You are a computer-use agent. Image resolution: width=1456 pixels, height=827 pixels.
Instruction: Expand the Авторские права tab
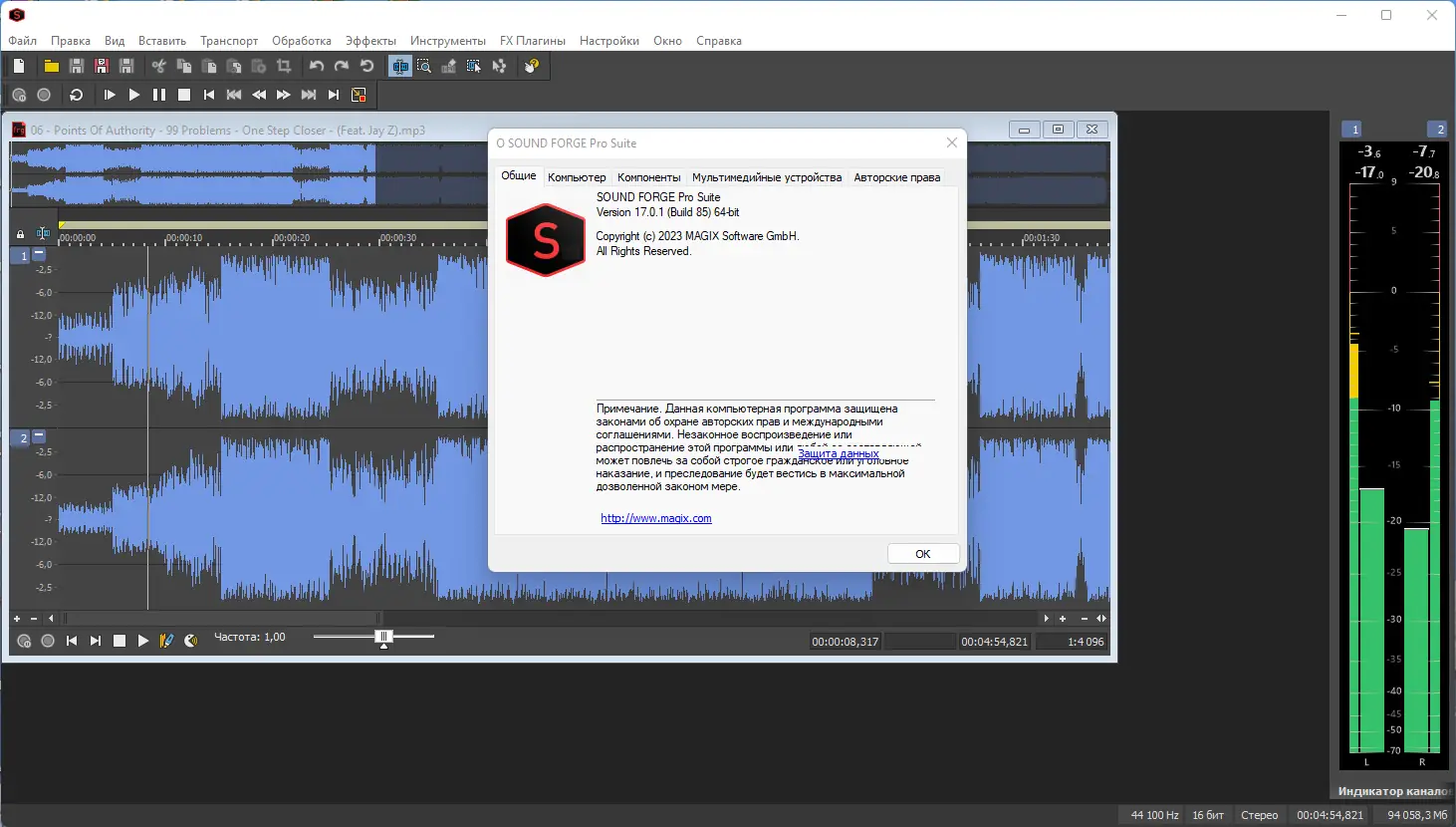895,177
